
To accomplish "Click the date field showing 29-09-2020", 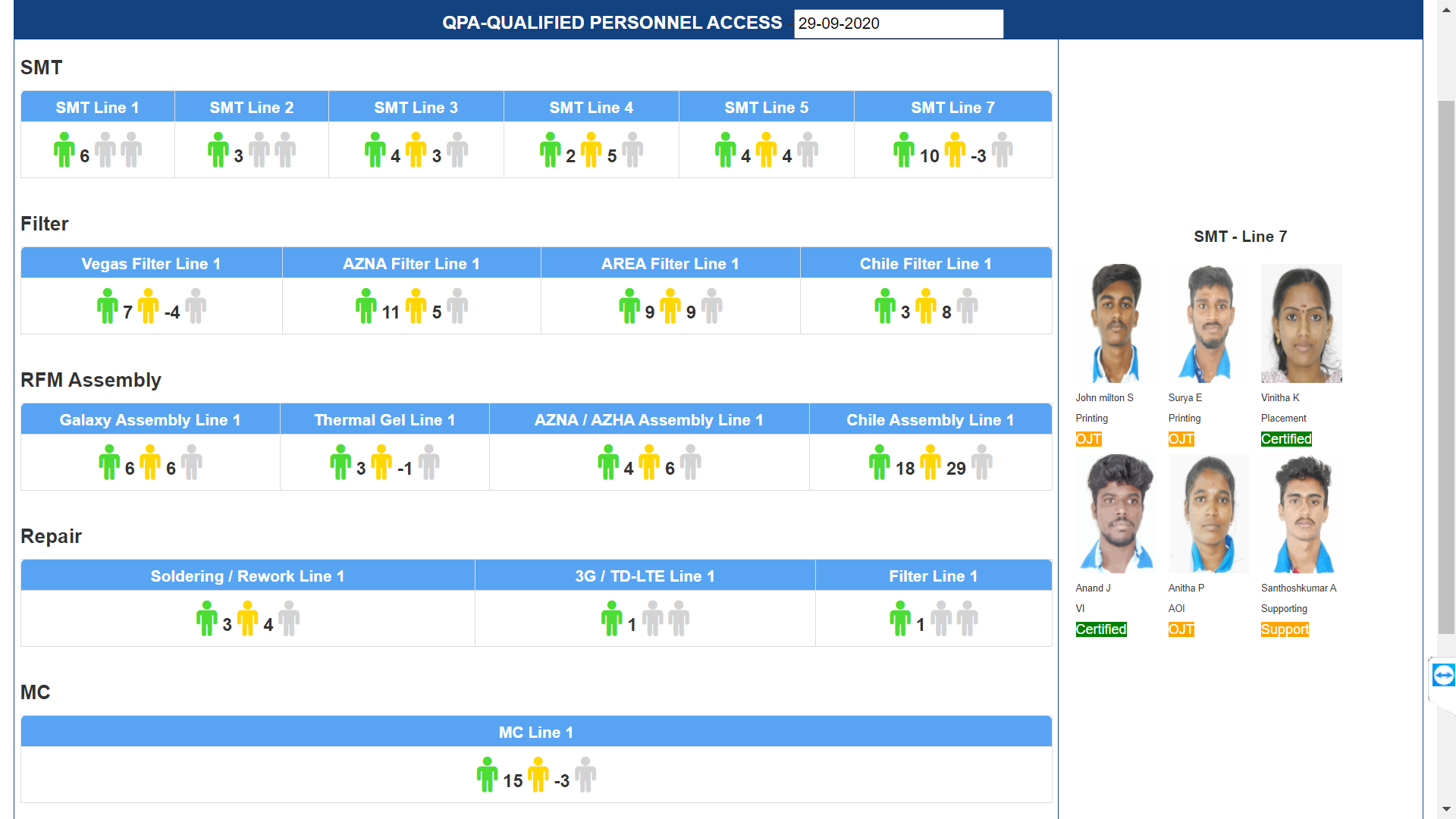I will click(x=899, y=24).
